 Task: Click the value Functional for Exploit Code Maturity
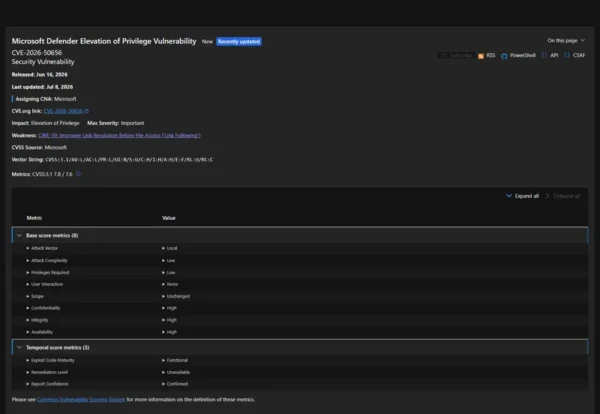click(177, 360)
